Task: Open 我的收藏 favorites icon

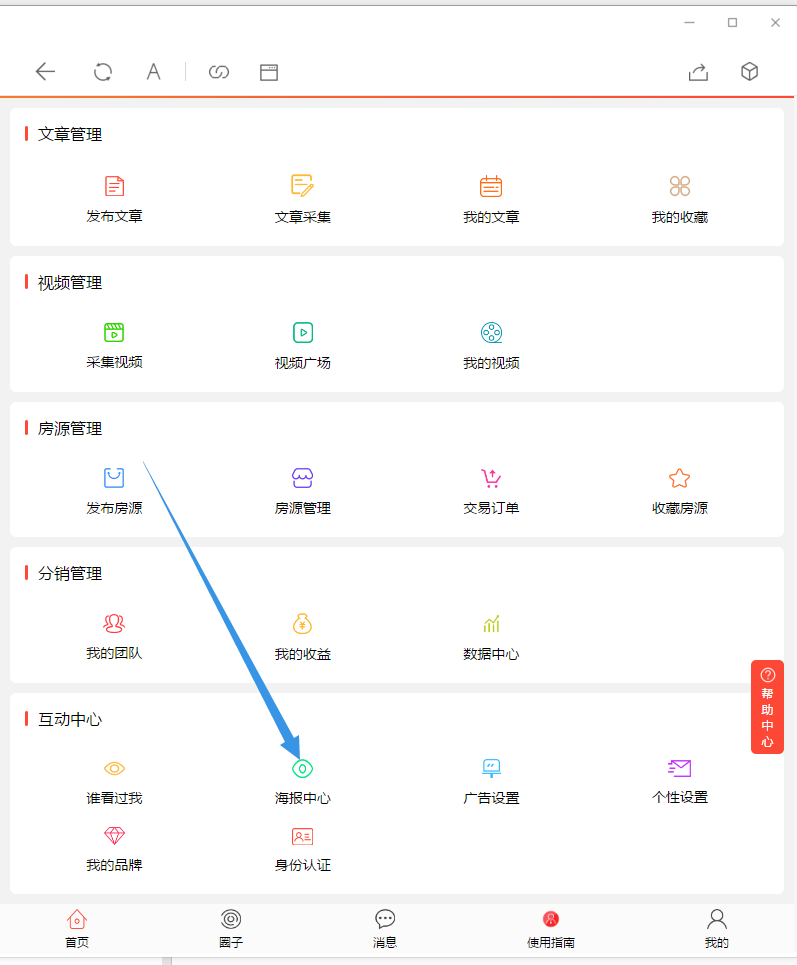Action: (x=680, y=187)
